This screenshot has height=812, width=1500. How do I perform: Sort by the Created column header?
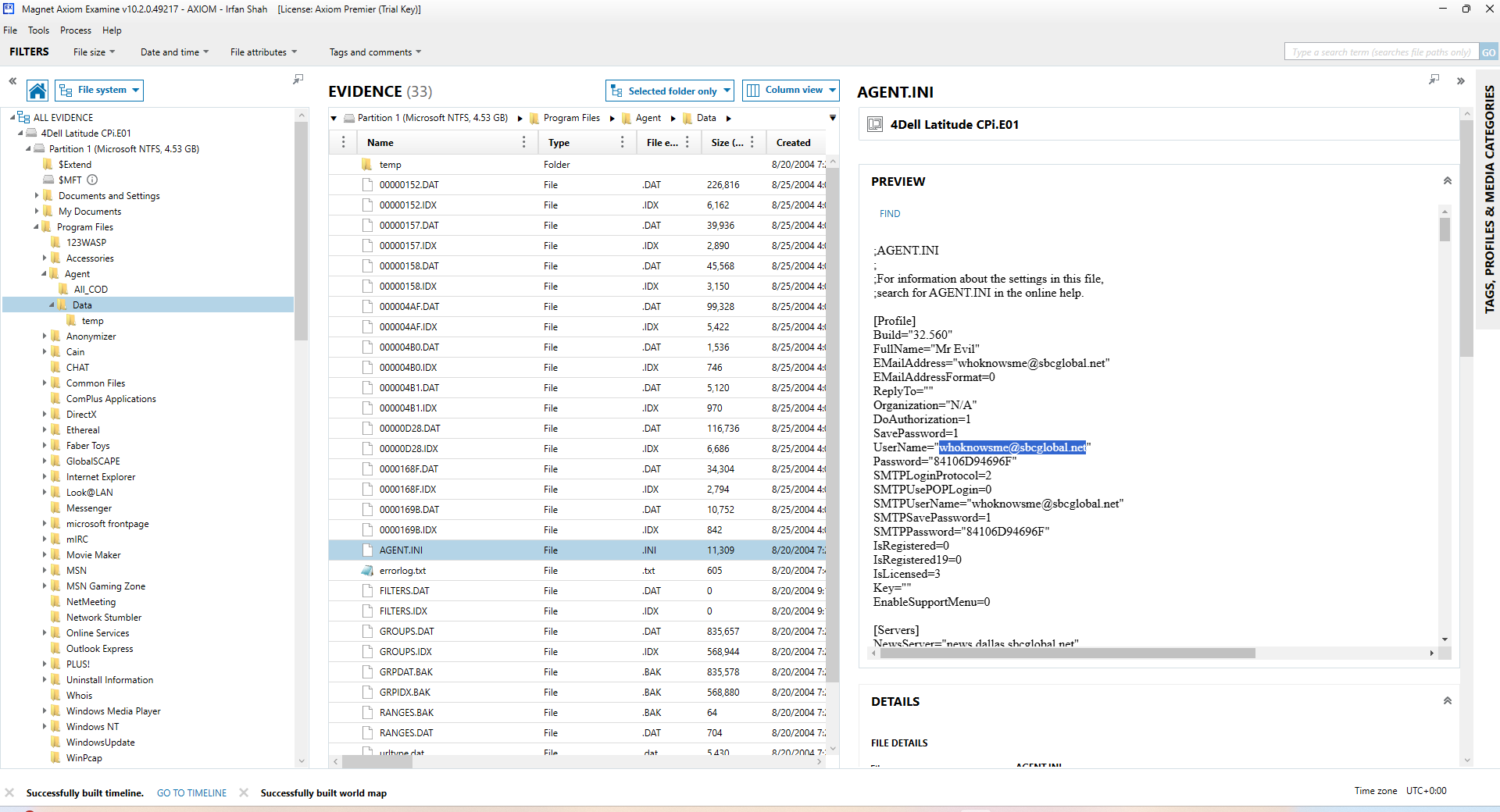pyautogui.click(x=793, y=142)
